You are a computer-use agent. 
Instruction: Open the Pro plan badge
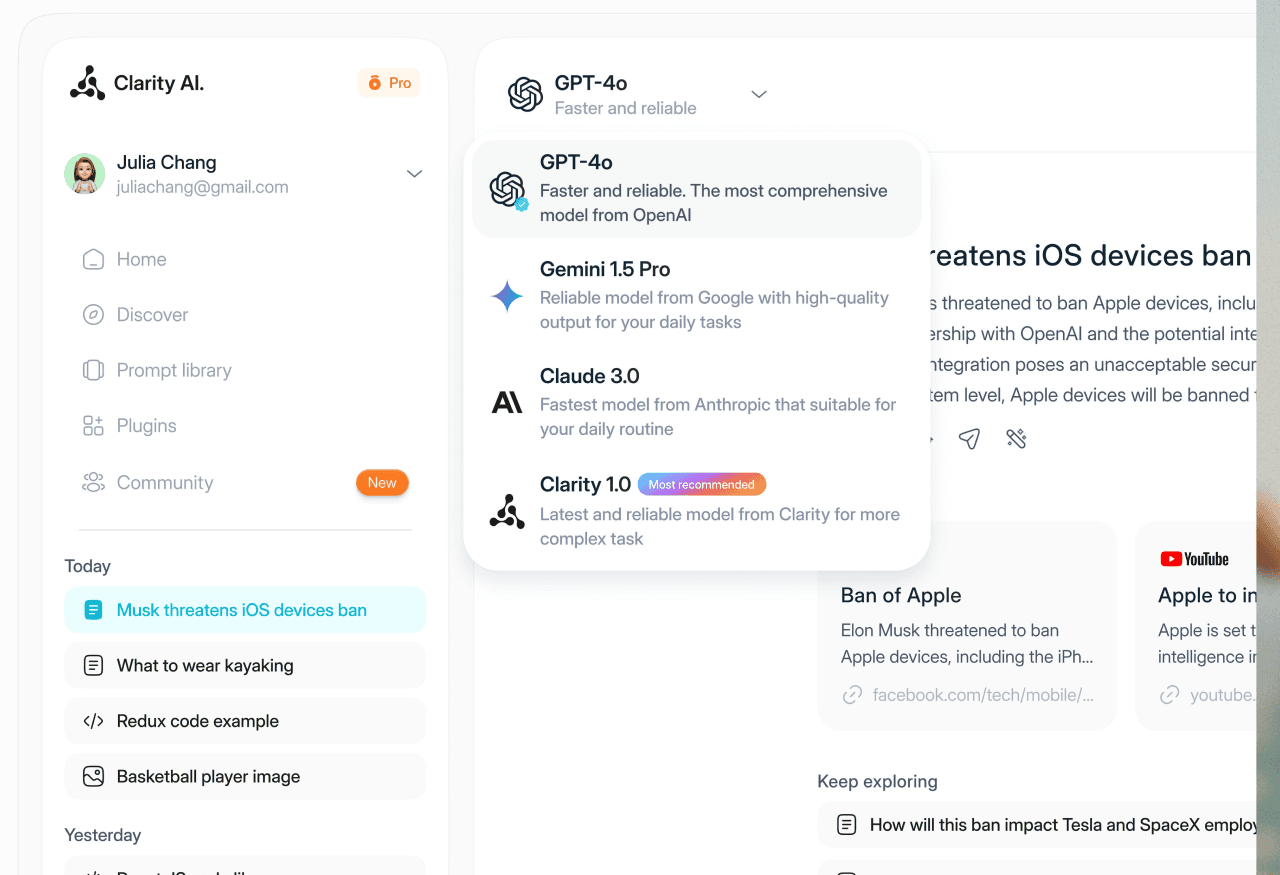pos(389,83)
